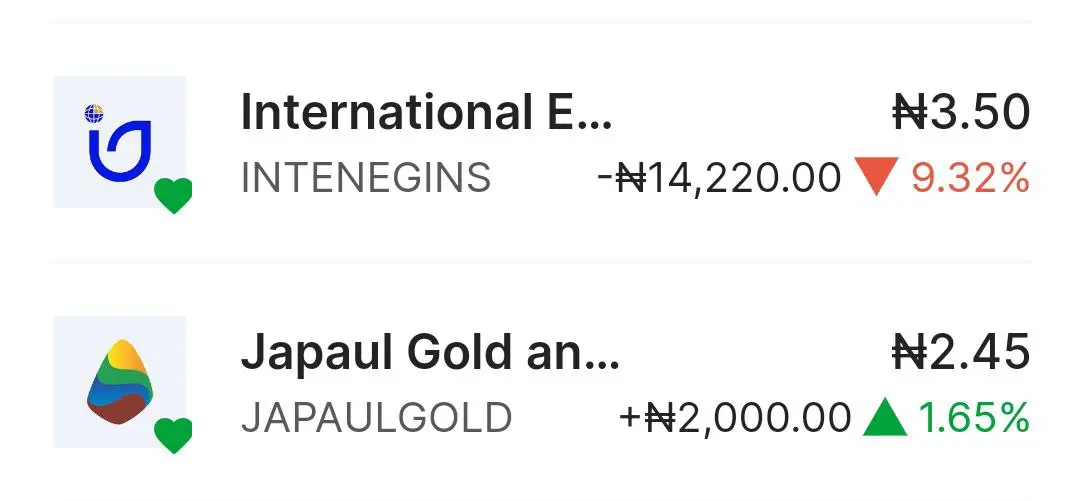
Task: Click the green up triangle gain indicator
Action: 886,418
